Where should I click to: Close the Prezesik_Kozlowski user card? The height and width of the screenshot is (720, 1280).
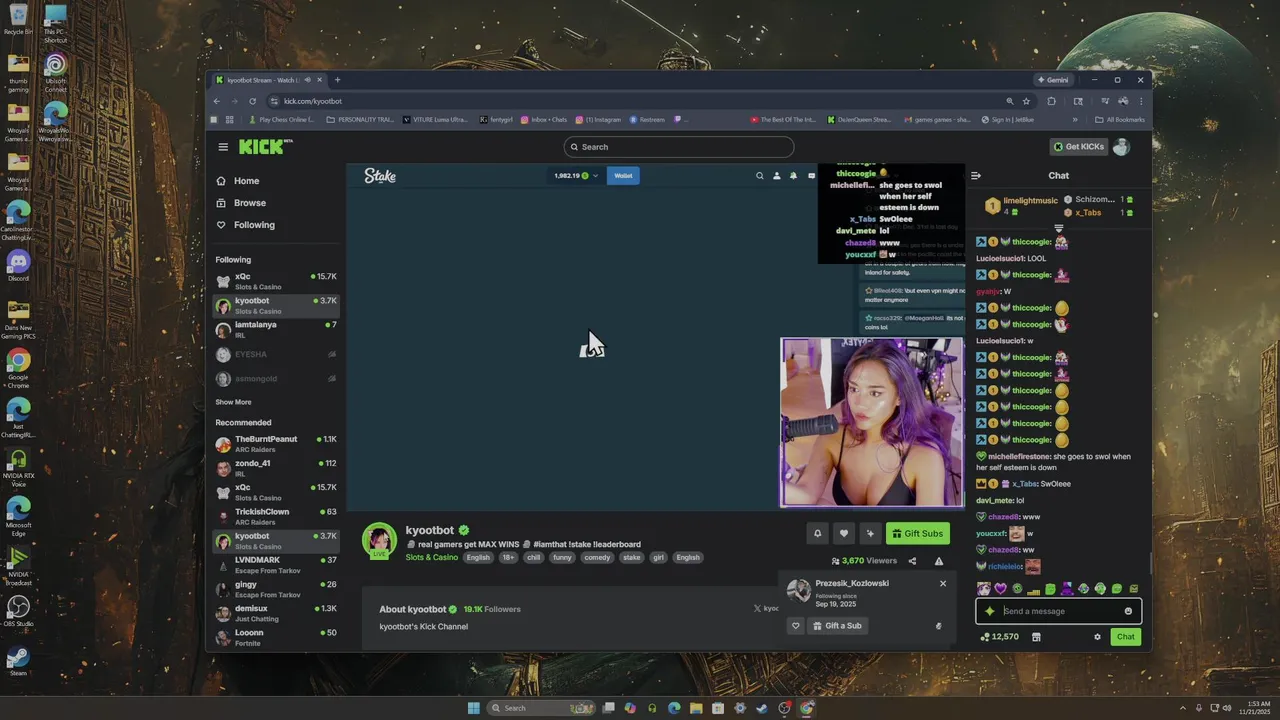[x=942, y=583]
